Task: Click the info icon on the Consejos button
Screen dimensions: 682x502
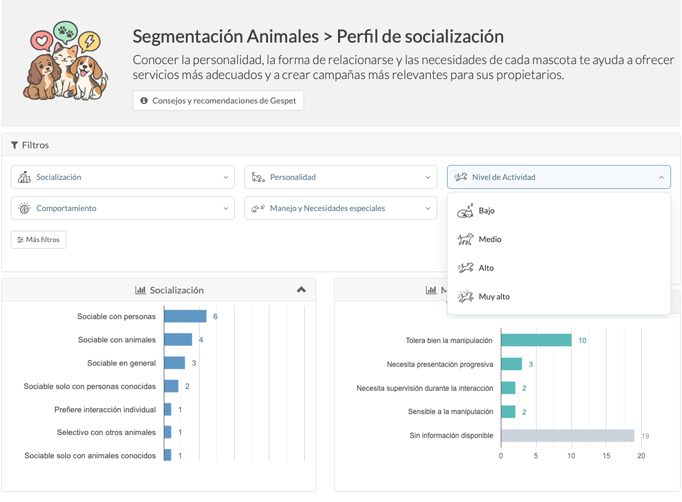Action: coord(144,100)
